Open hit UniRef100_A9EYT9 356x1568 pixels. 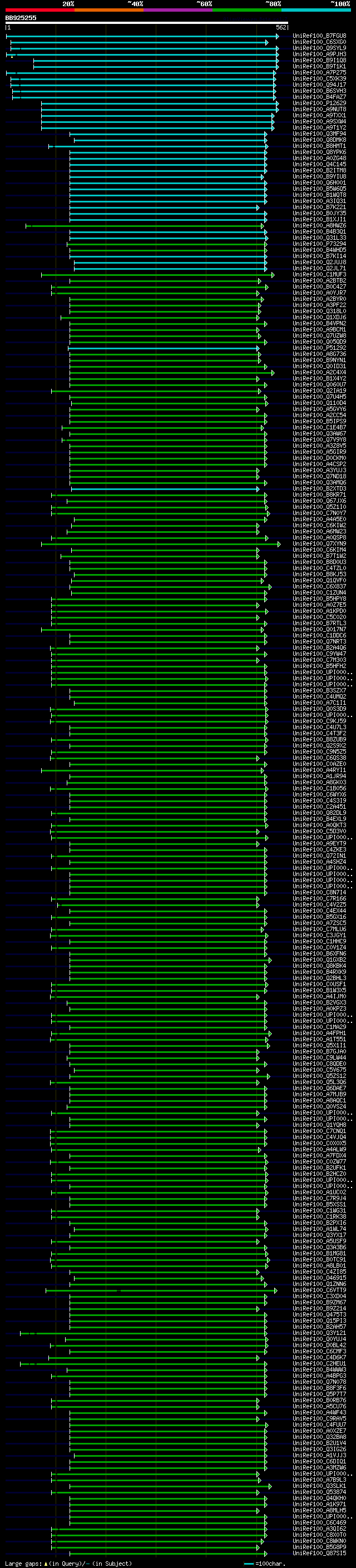319,844
